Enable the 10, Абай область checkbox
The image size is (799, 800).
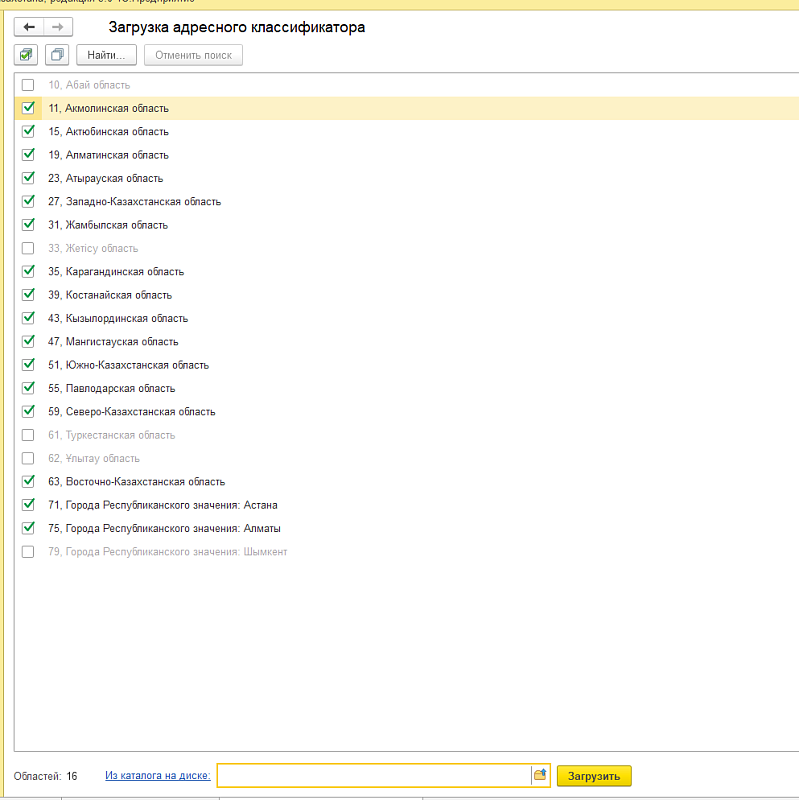[x=28, y=85]
